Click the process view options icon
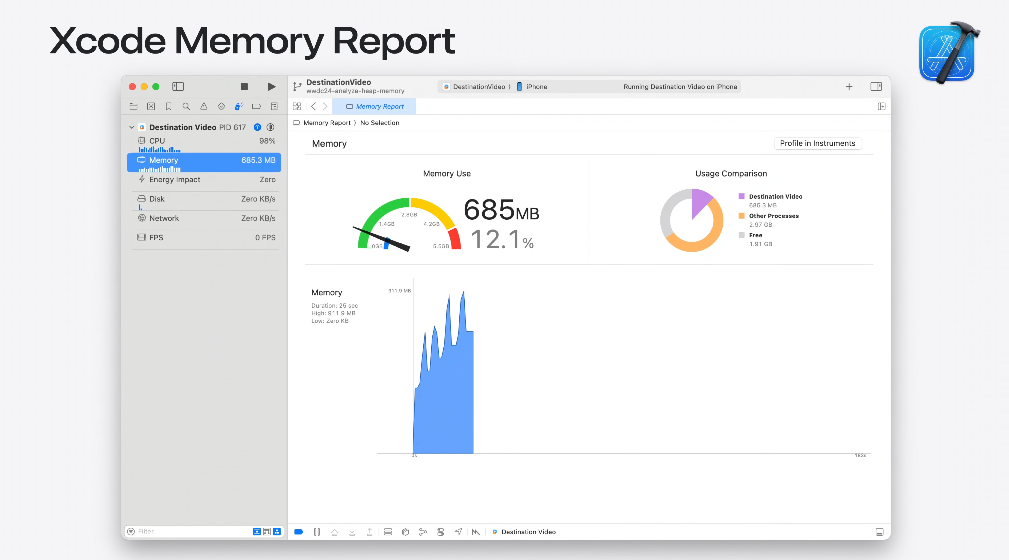This screenshot has height=560, width=1009. [271, 127]
